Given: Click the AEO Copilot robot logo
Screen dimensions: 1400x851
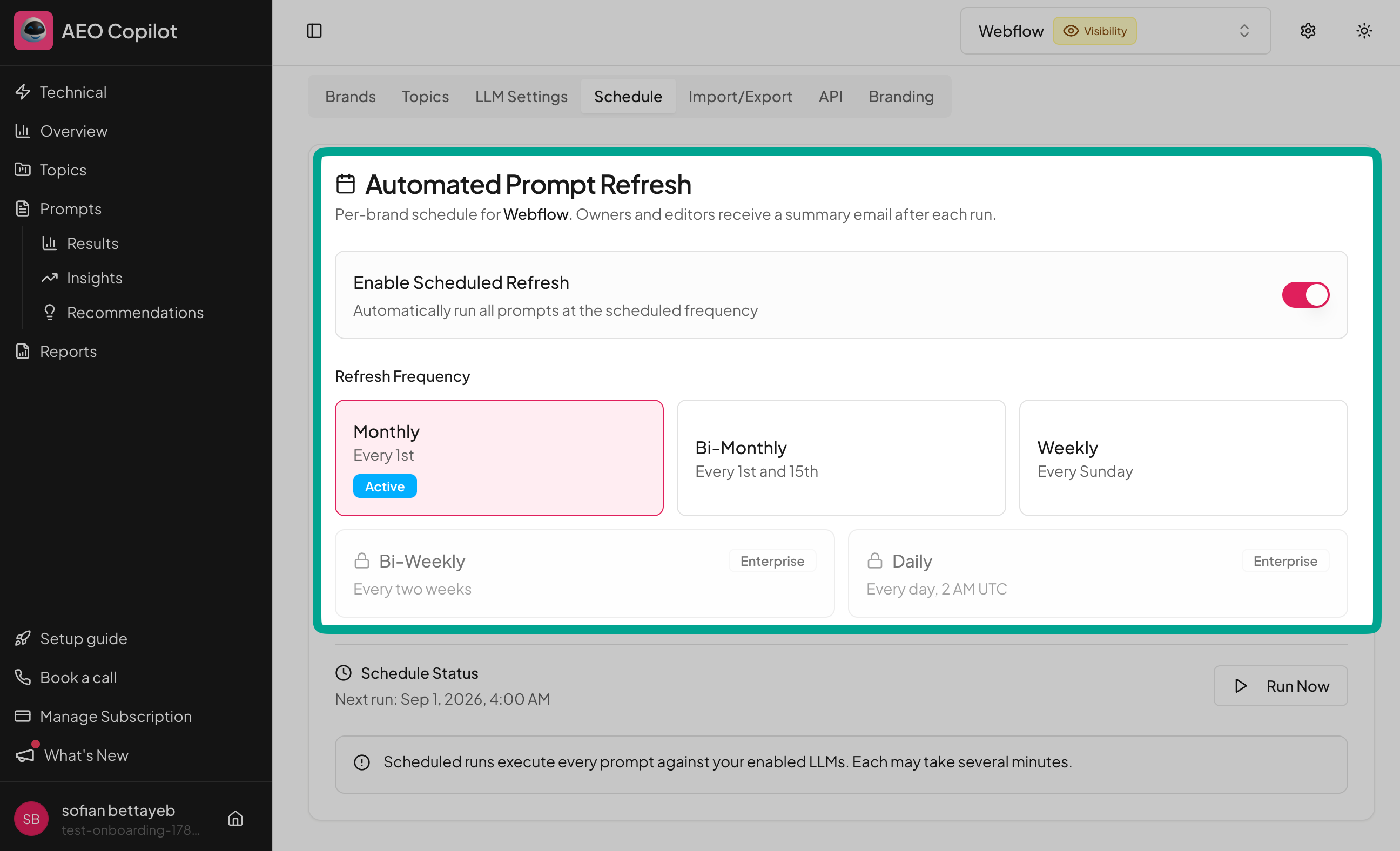Looking at the screenshot, I should point(33,31).
